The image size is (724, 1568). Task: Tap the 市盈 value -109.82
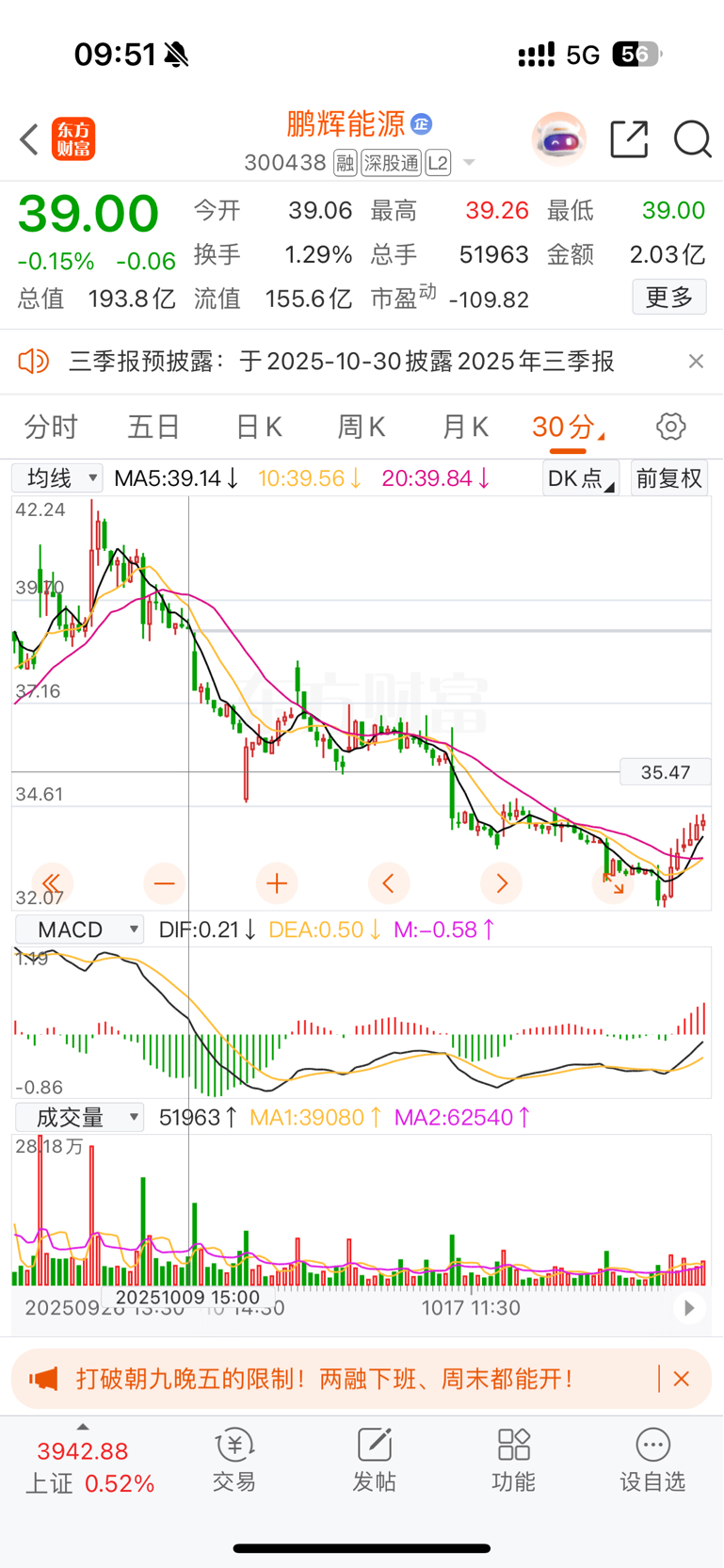(489, 299)
